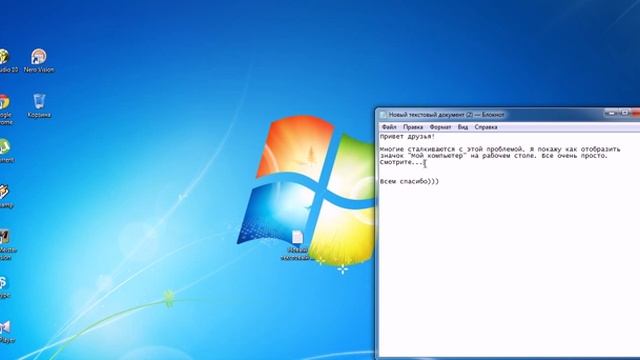Place cursor in 'Привет друзья!' line

[407, 137]
